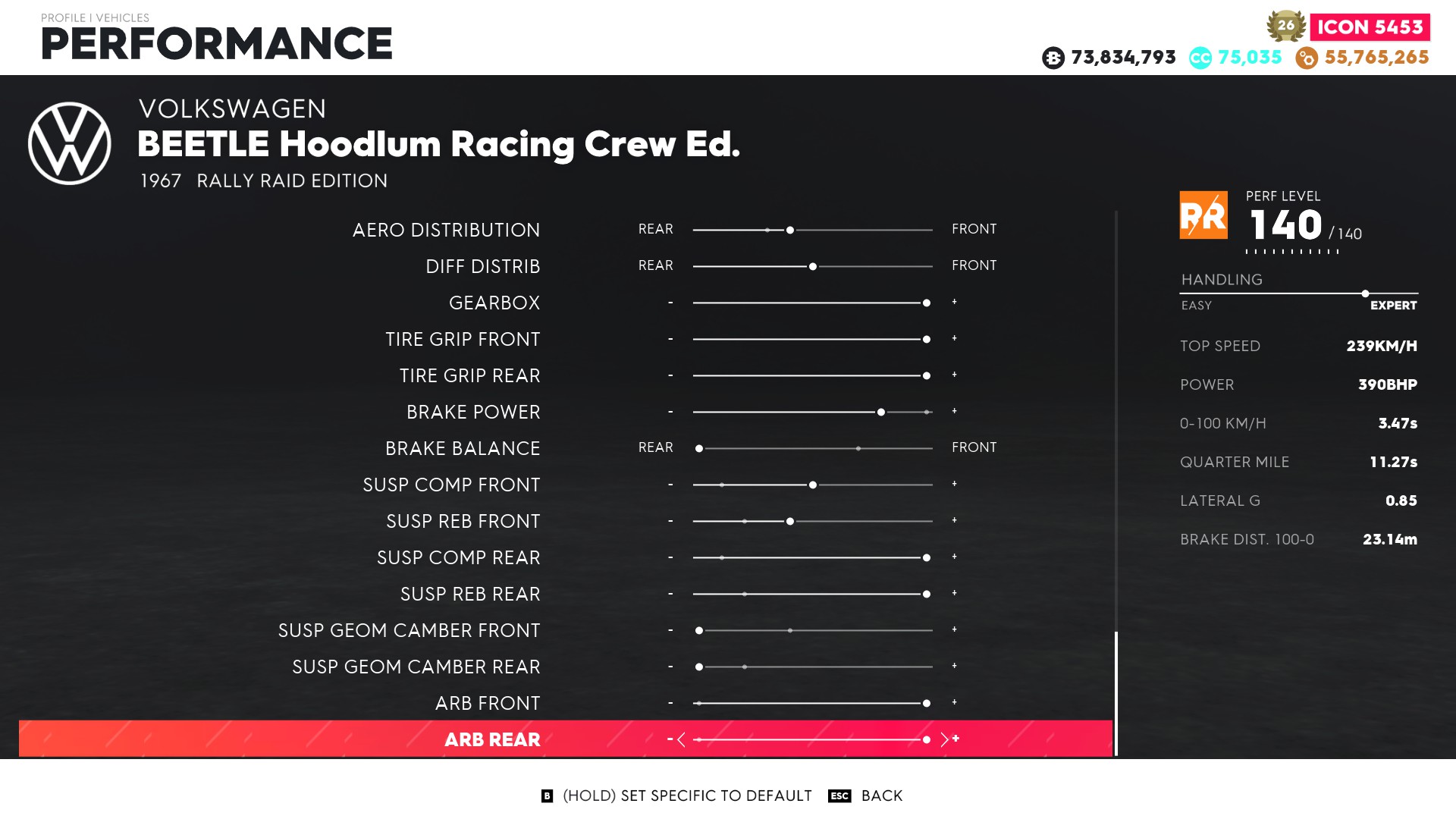Click the Diff Distrib slider handle

coord(813,266)
